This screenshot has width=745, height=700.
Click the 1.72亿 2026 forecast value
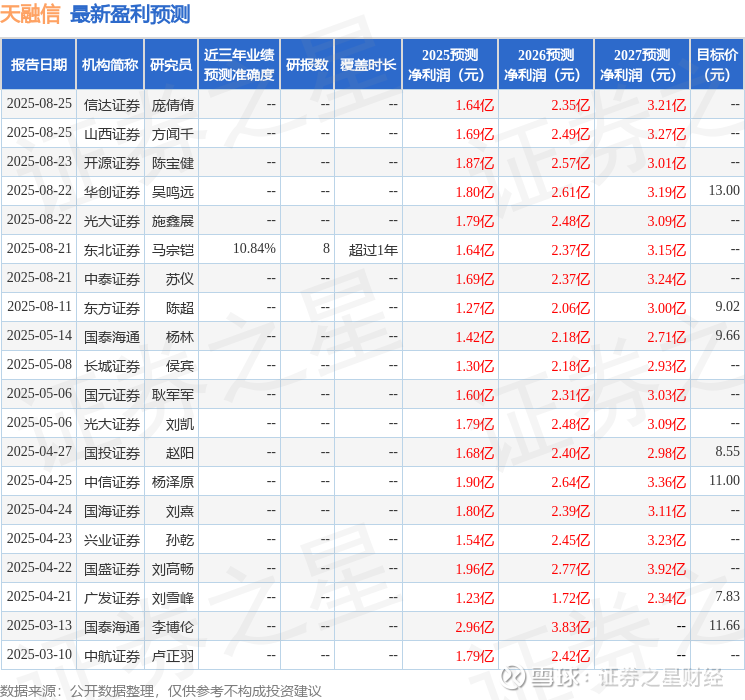pyautogui.click(x=570, y=598)
